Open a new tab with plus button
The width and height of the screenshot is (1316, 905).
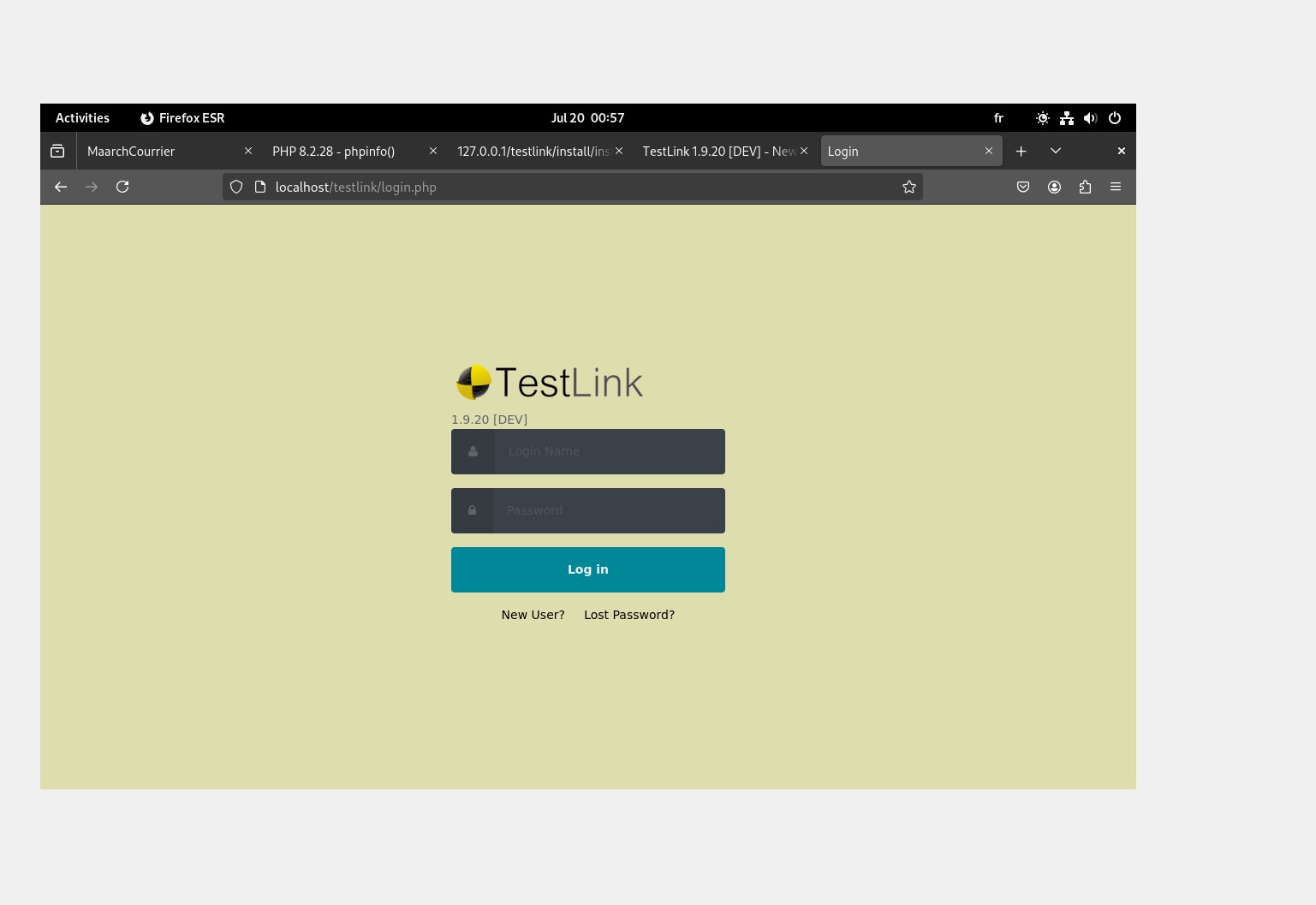[1021, 151]
